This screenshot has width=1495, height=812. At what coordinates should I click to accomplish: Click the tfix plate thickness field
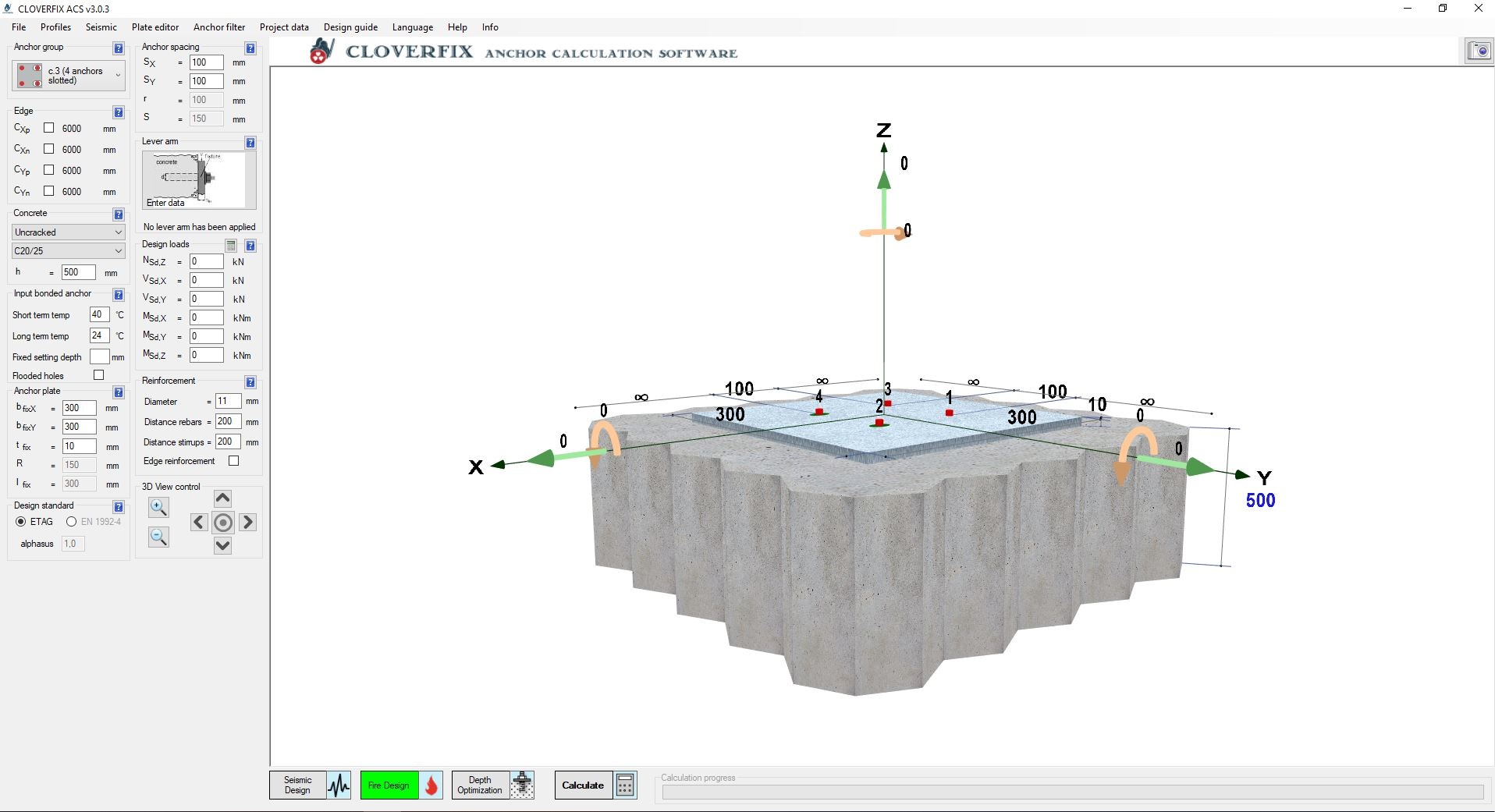point(79,446)
